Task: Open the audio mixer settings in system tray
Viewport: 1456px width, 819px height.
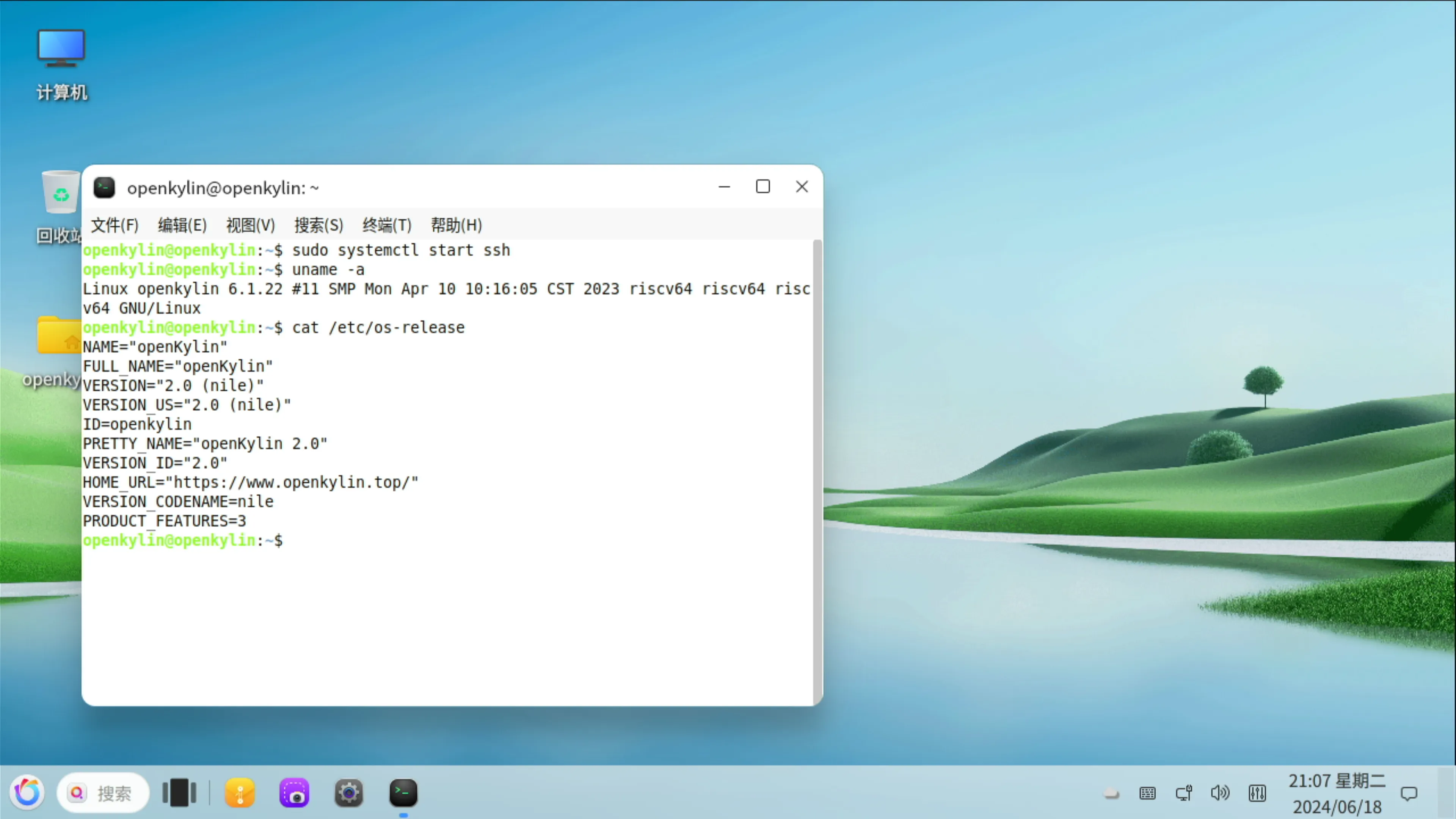Action: 1257,793
